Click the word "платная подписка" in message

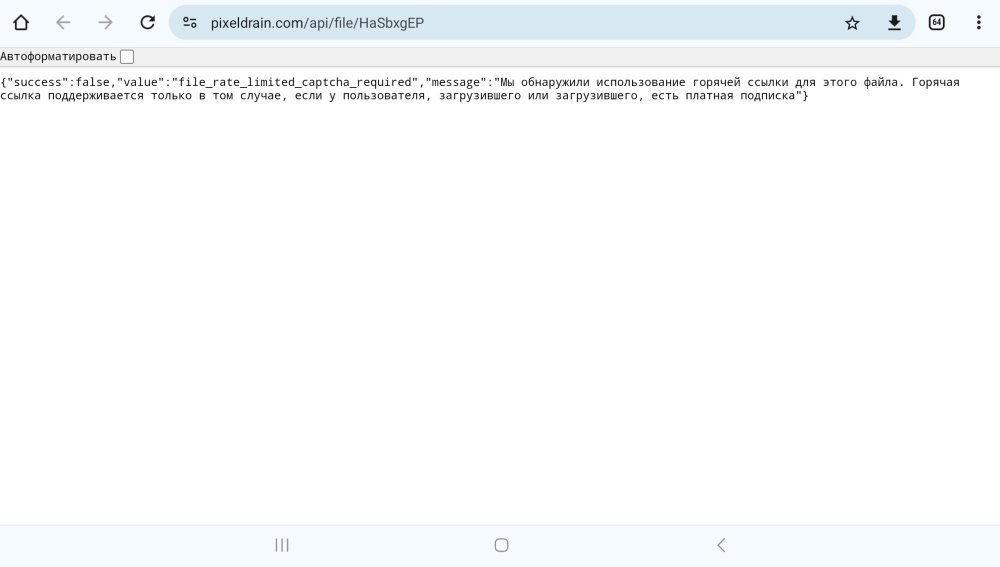[740, 96]
